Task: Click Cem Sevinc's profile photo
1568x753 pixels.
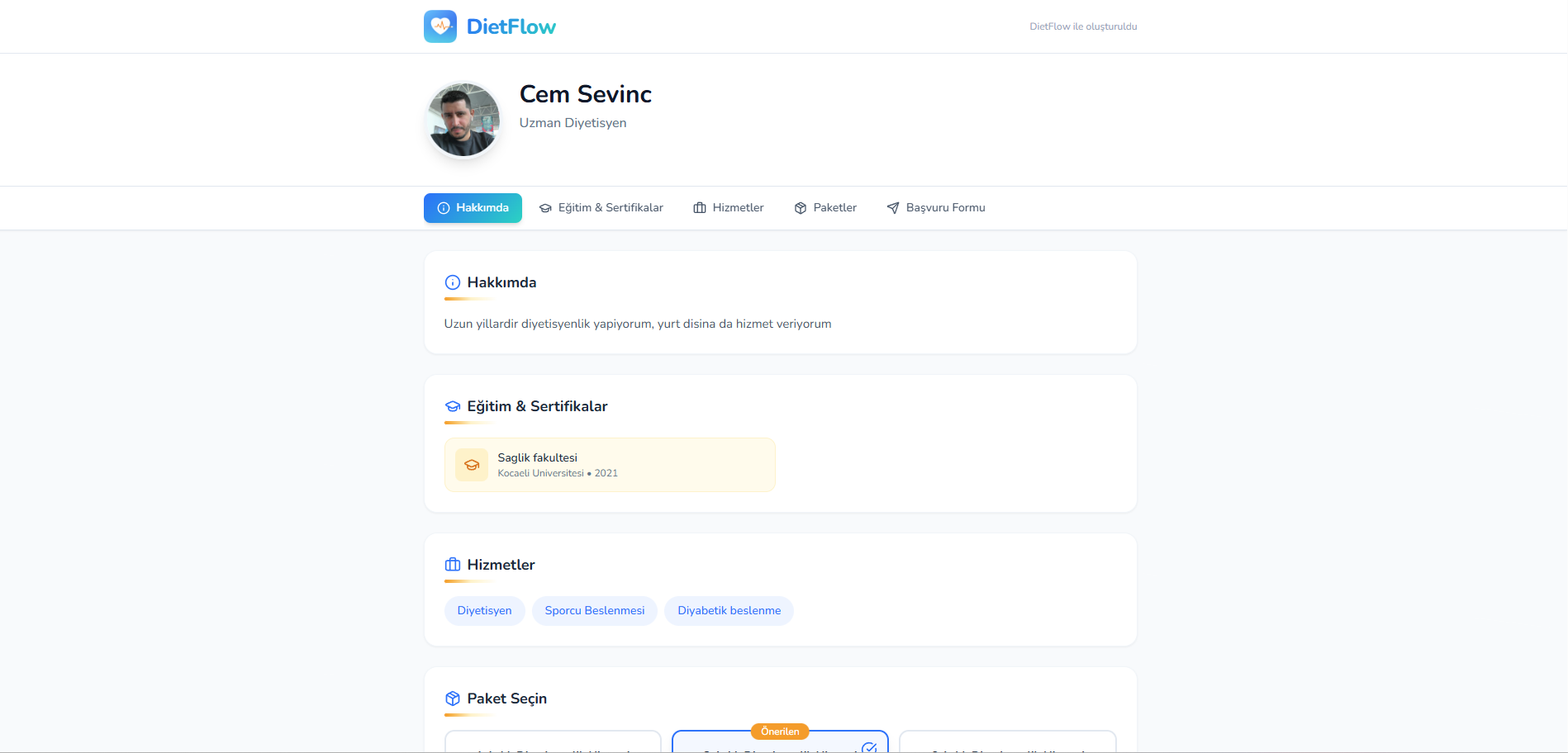Action: pyautogui.click(x=463, y=120)
